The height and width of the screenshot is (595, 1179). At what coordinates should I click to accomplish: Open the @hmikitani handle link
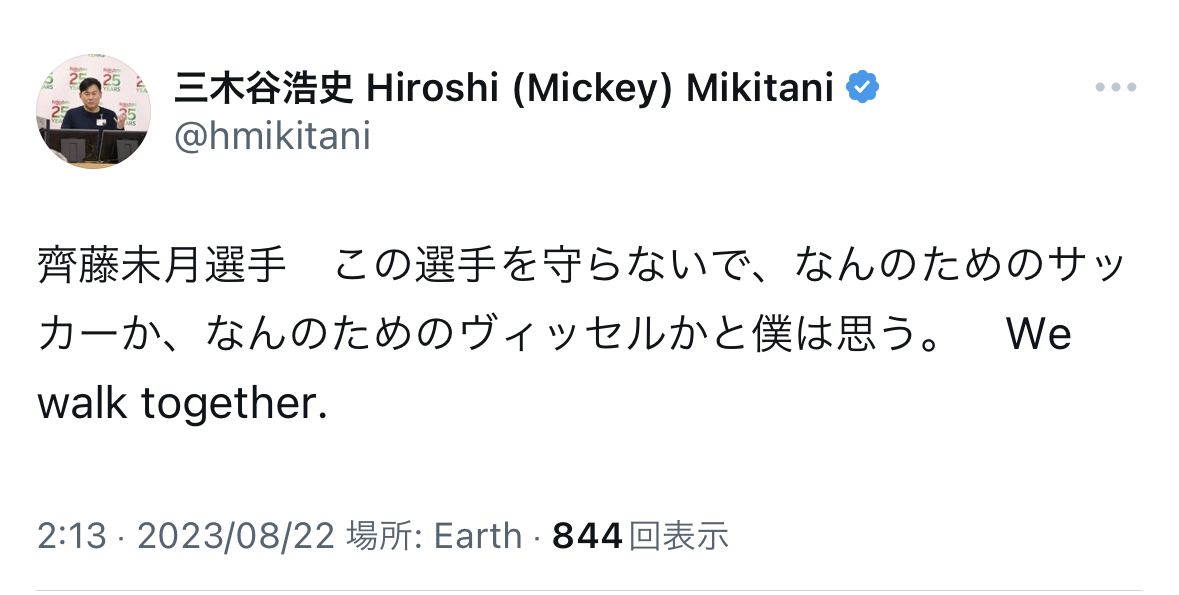click(272, 136)
